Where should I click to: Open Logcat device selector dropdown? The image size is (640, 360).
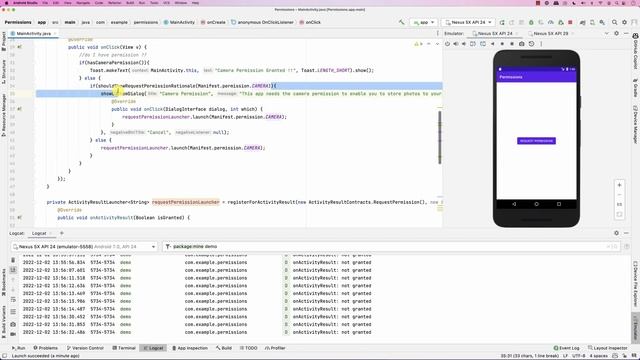tap(84, 247)
